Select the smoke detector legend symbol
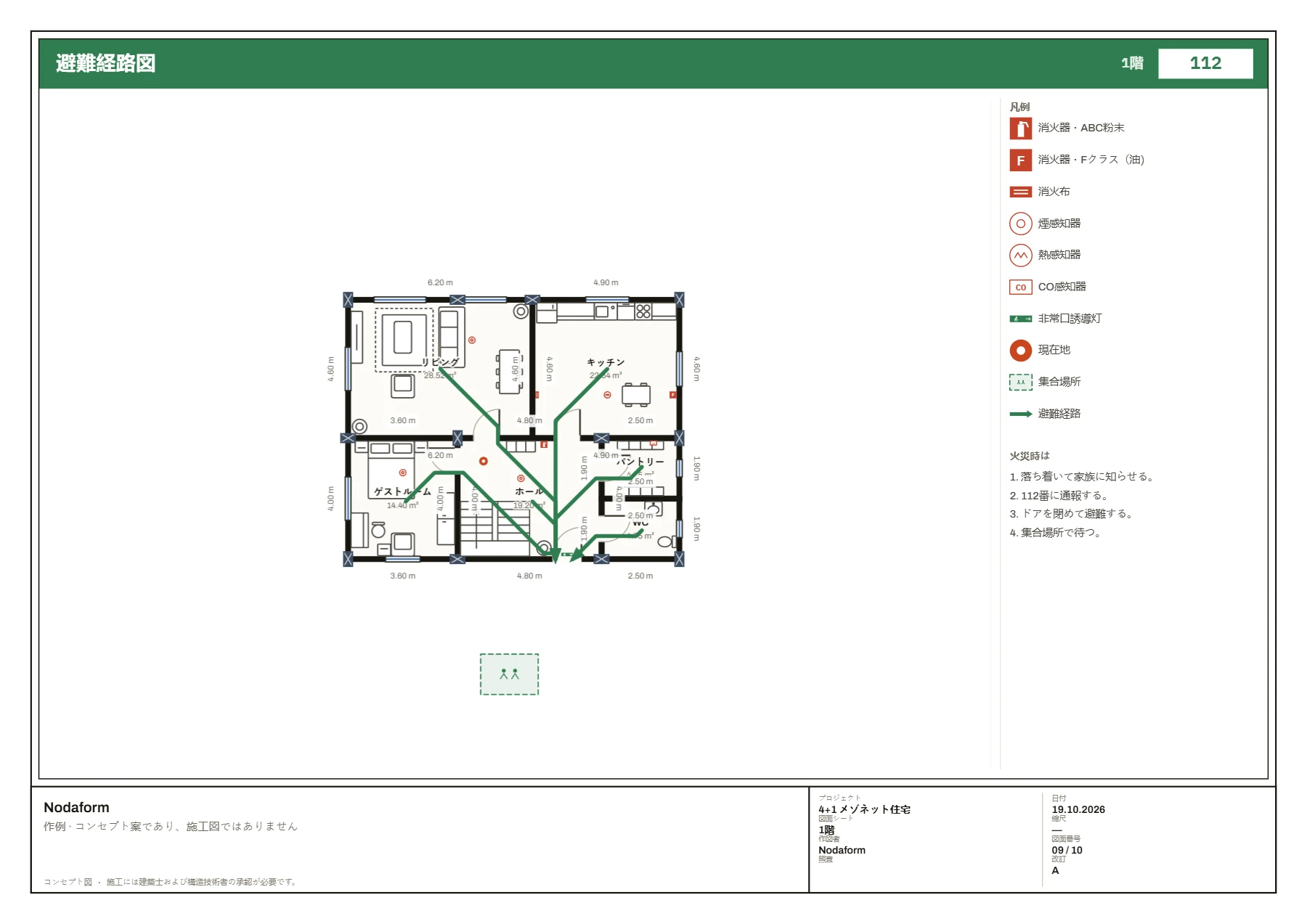Screen dimensions: 1307x924 (x=1020, y=224)
